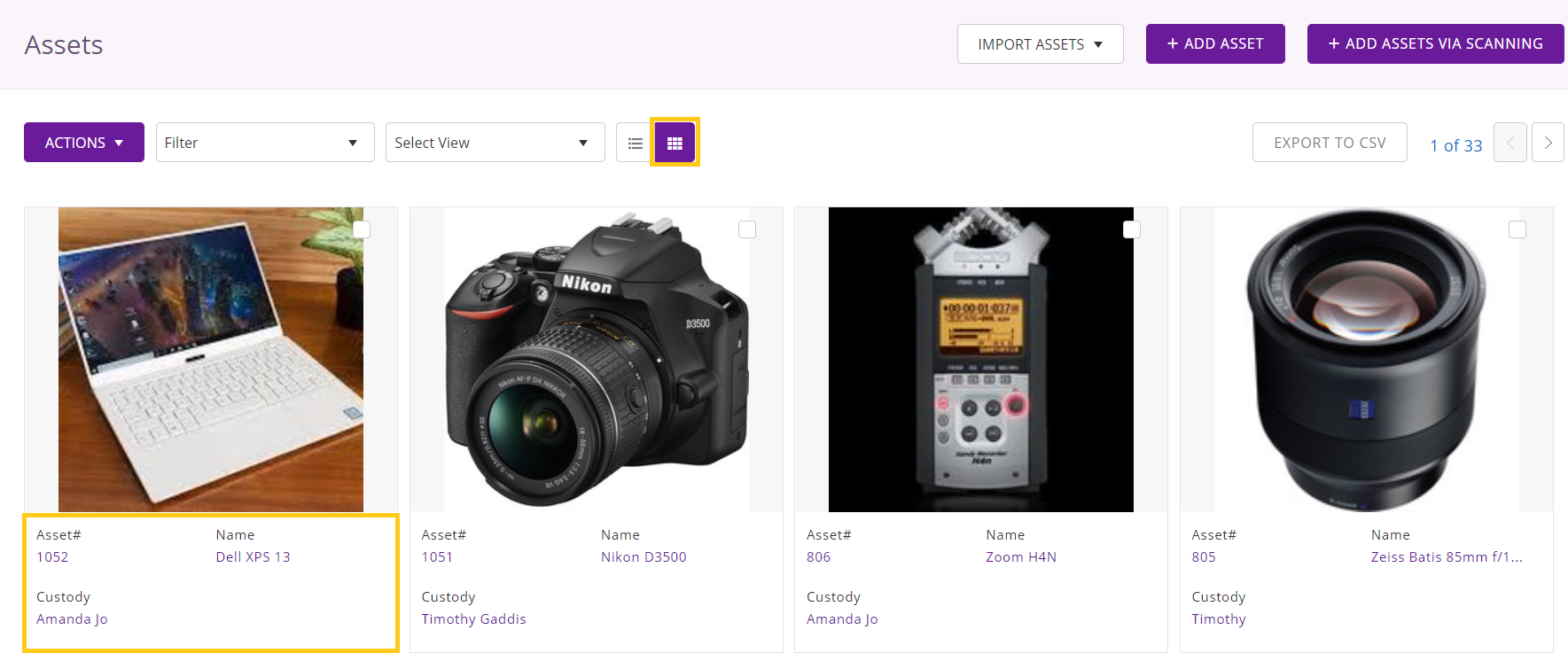
Task: Select the Zeiss Batis 85mm checkbox
Action: click(1517, 229)
